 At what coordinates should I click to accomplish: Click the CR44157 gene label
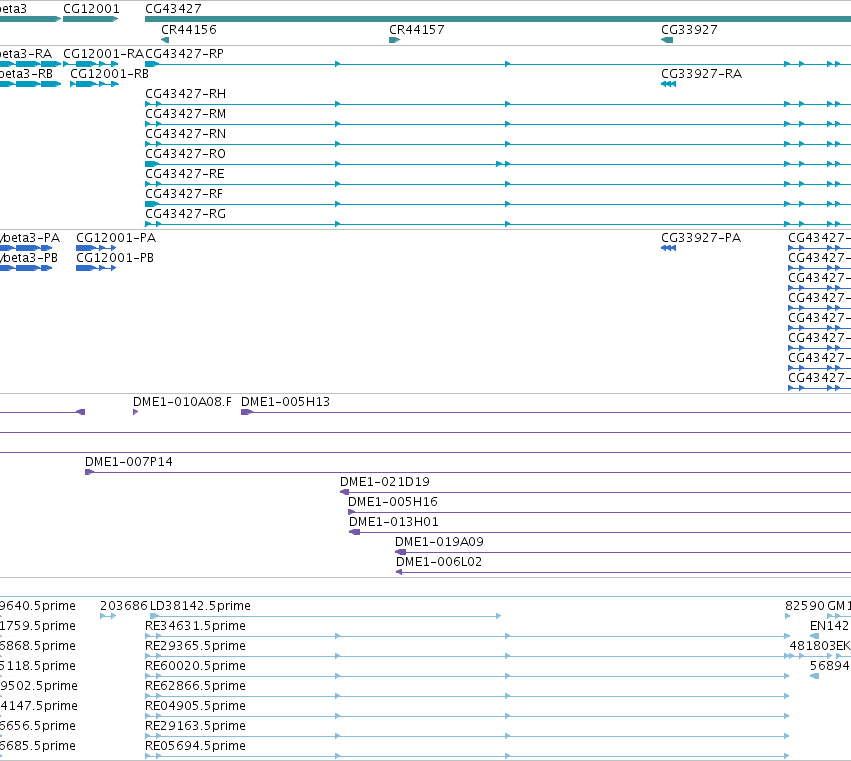point(417,30)
